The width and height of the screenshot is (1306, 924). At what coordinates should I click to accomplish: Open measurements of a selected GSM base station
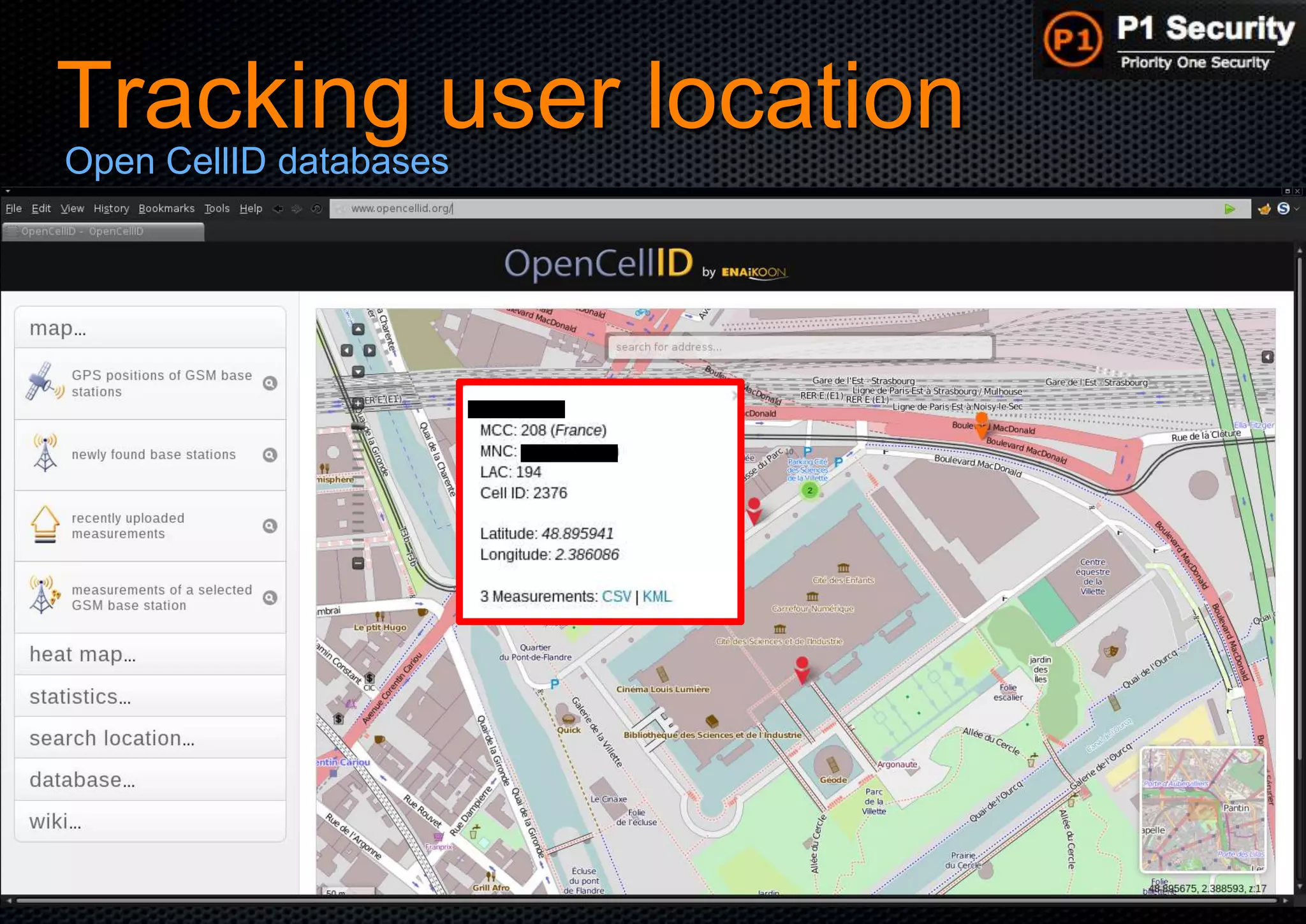coord(162,598)
